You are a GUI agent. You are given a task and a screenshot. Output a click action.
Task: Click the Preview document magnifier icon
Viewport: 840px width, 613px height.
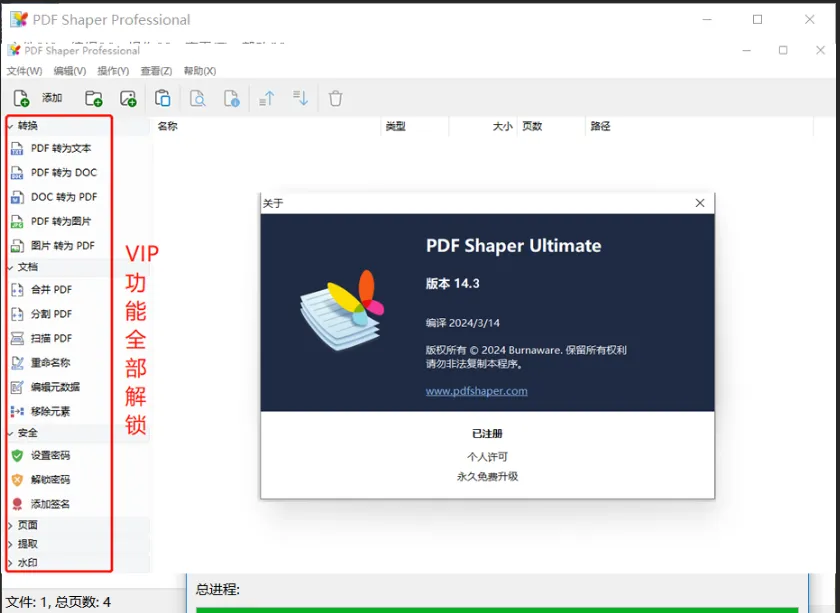tap(198, 98)
